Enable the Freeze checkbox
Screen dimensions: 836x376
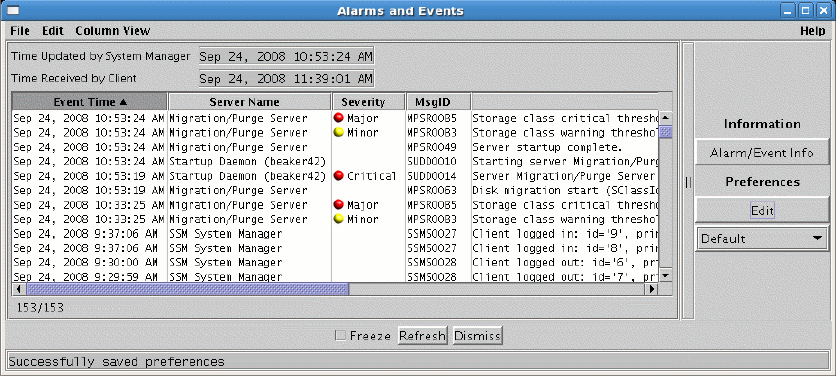pos(340,335)
